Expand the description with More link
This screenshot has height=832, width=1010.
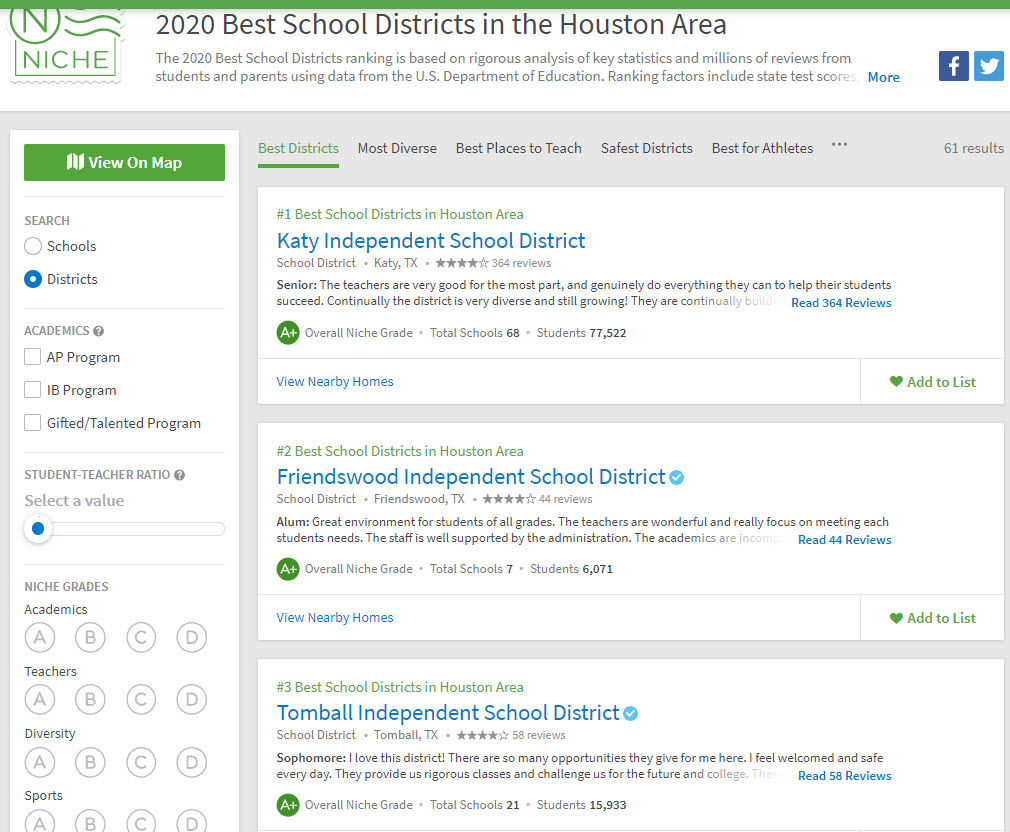click(x=884, y=77)
